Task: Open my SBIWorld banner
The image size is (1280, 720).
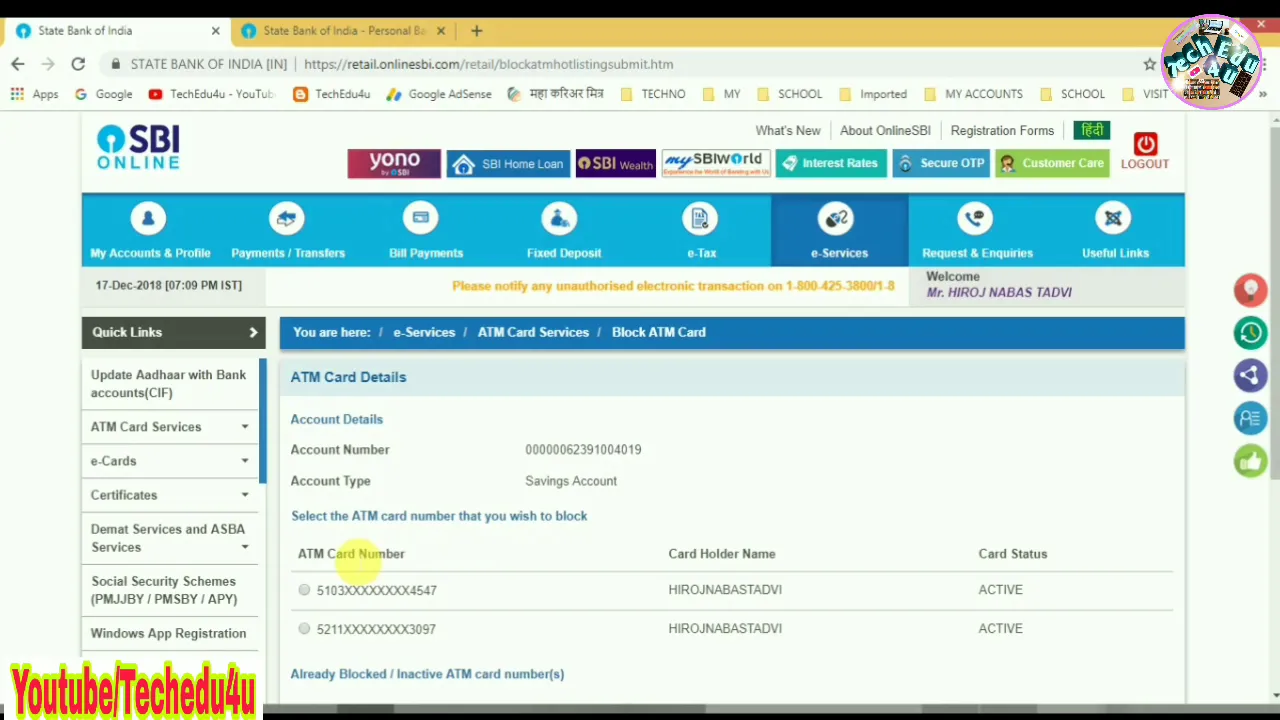Action: pos(716,164)
